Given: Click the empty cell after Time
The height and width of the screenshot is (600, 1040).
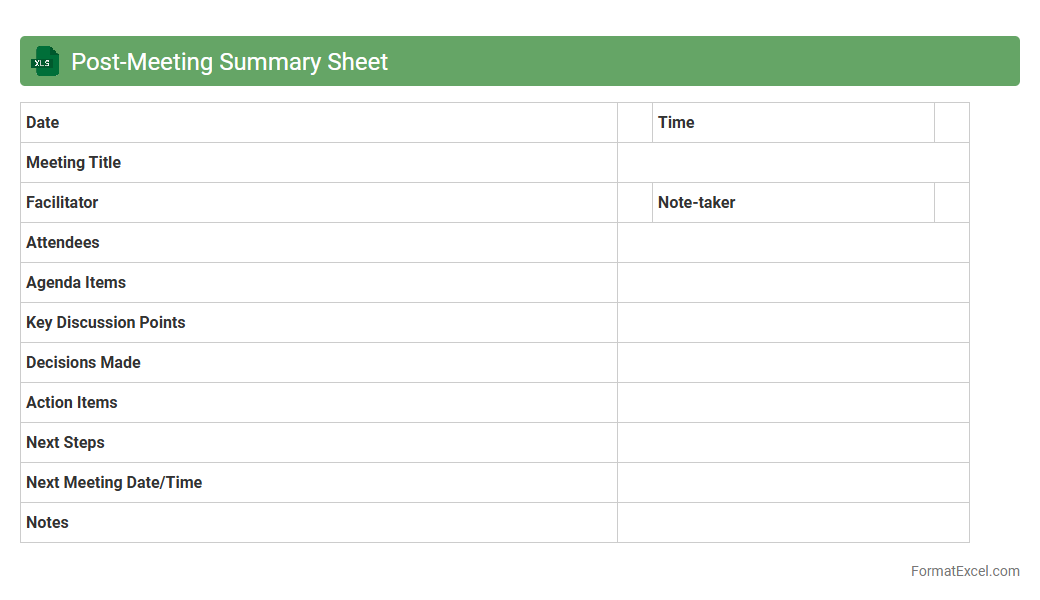Looking at the screenshot, I should pos(951,123).
